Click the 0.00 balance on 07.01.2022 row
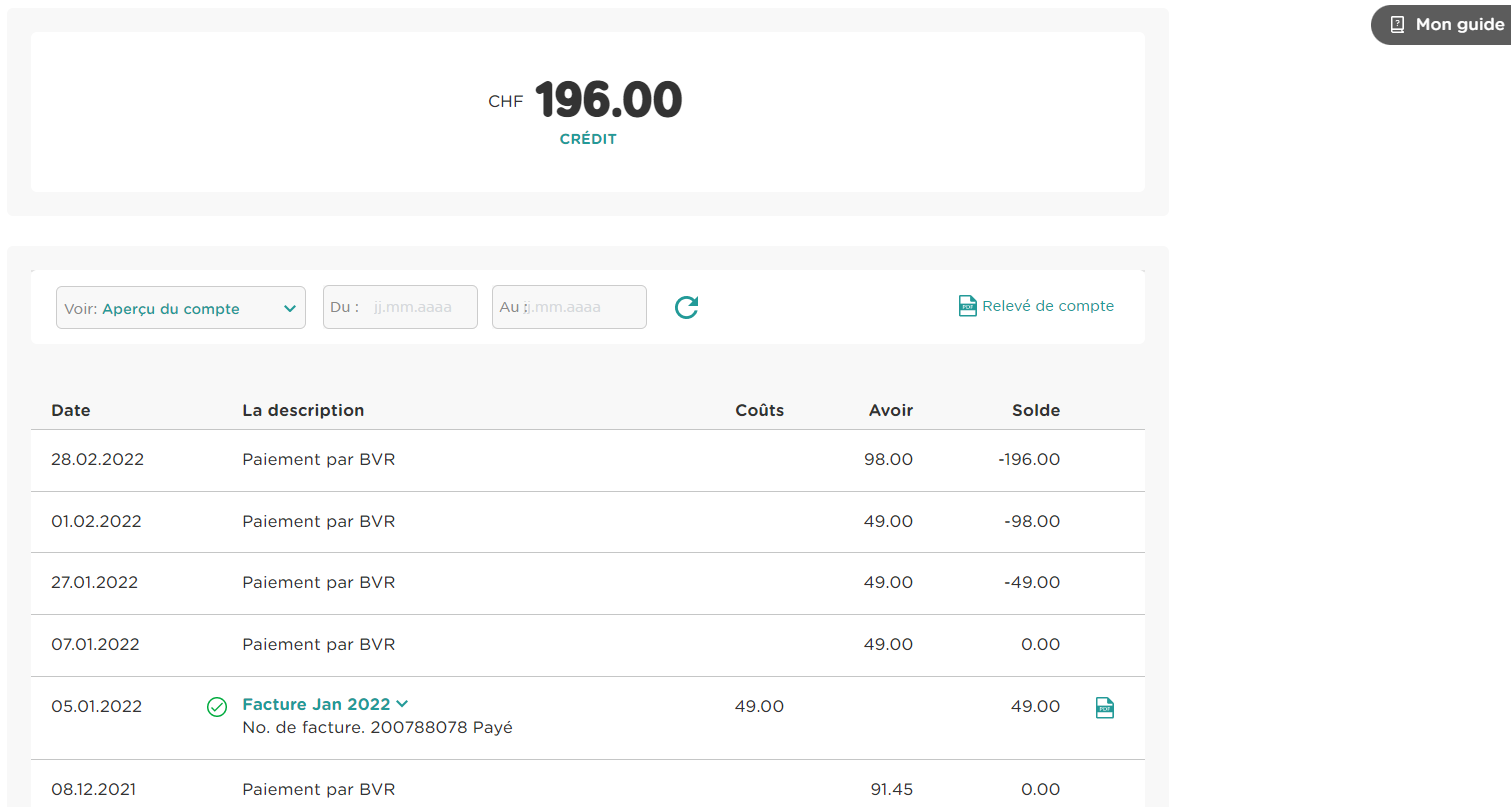The image size is (1511, 807). [1041, 644]
